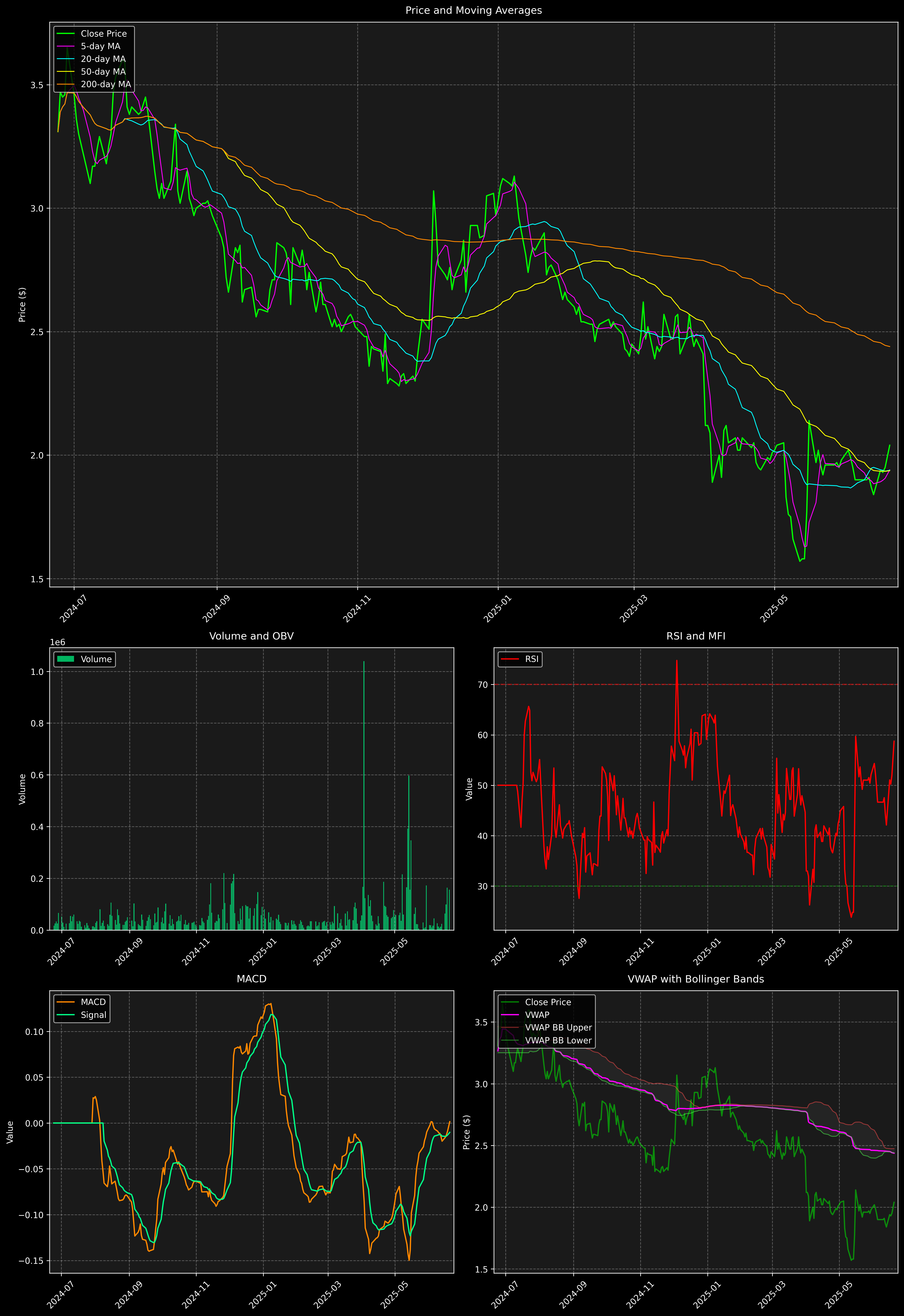Click the 'Value' y-axis label of MACD chart
This screenshot has height=1316, width=904.
coord(10,1132)
